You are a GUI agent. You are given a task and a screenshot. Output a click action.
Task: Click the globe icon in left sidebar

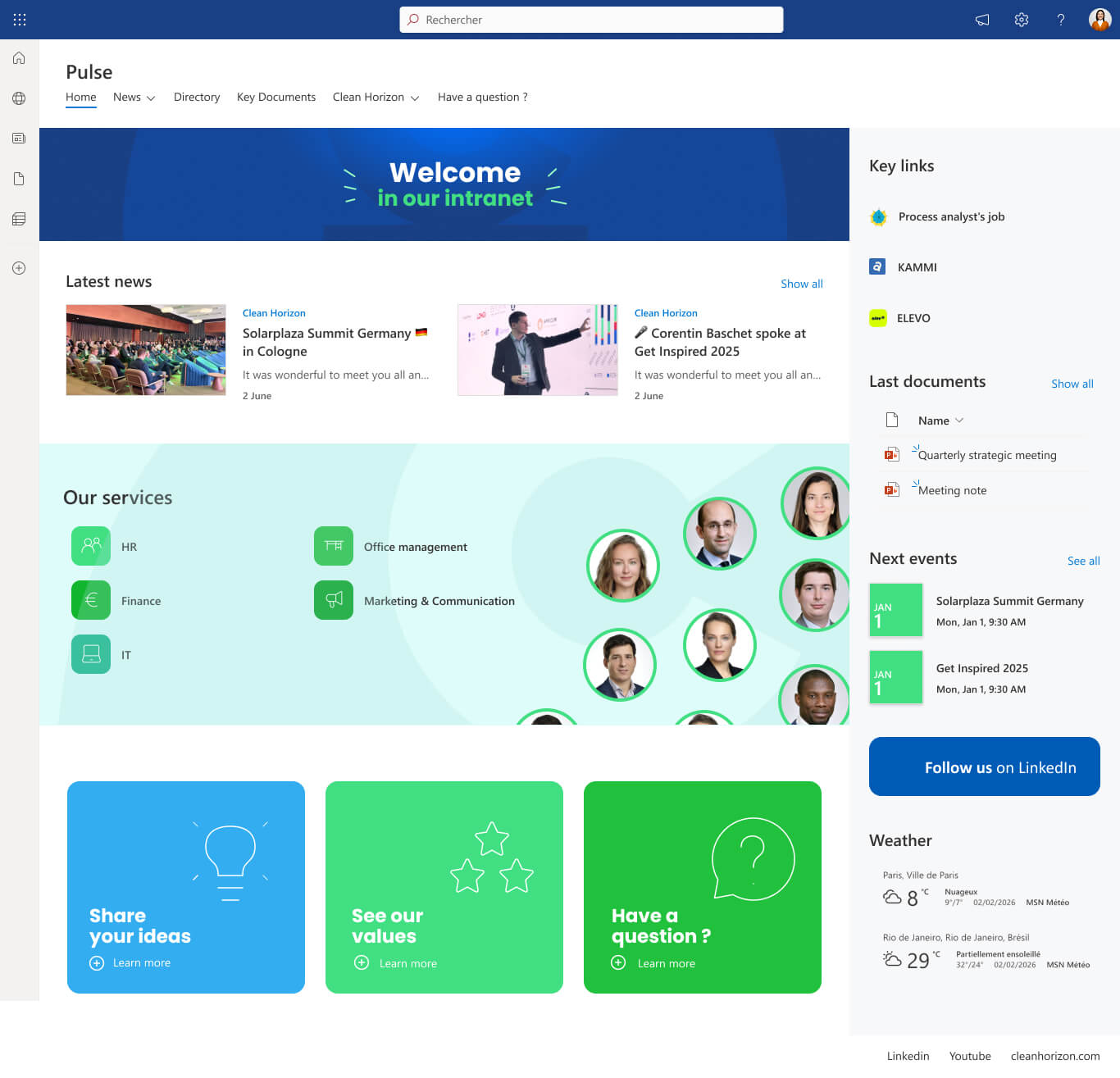coord(19,98)
